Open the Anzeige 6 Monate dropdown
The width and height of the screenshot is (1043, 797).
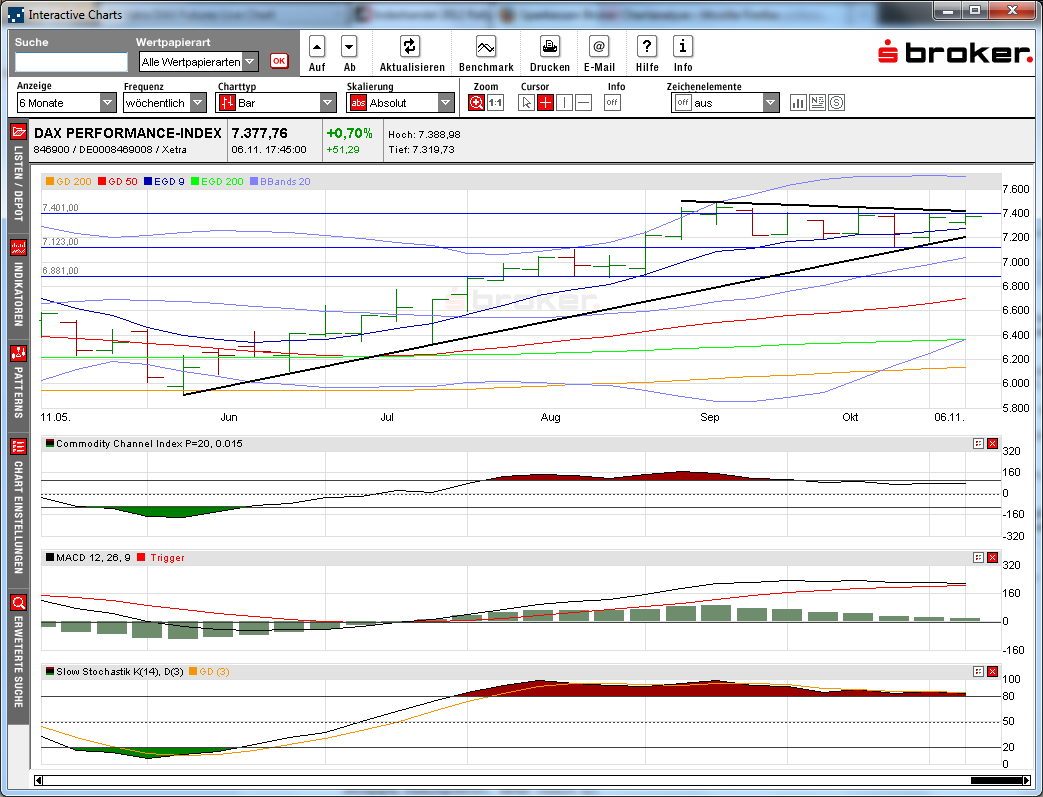coord(105,102)
